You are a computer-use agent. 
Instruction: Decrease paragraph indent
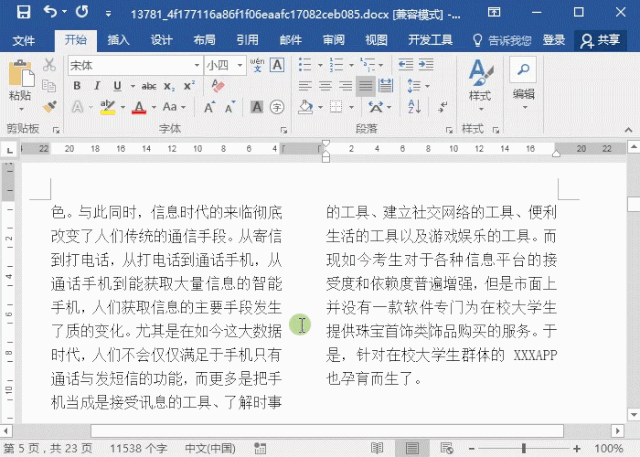406,64
